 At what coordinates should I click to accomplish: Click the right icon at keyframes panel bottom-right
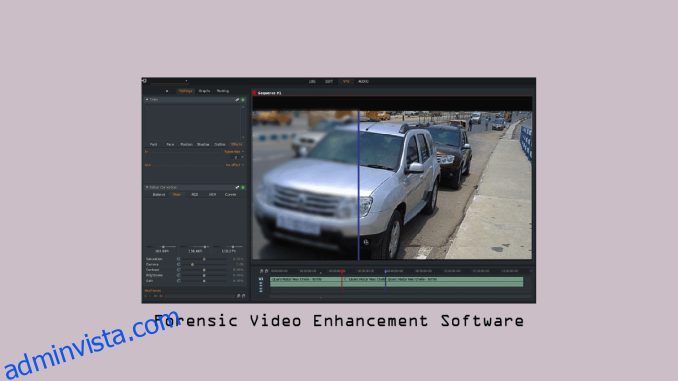(x=243, y=296)
